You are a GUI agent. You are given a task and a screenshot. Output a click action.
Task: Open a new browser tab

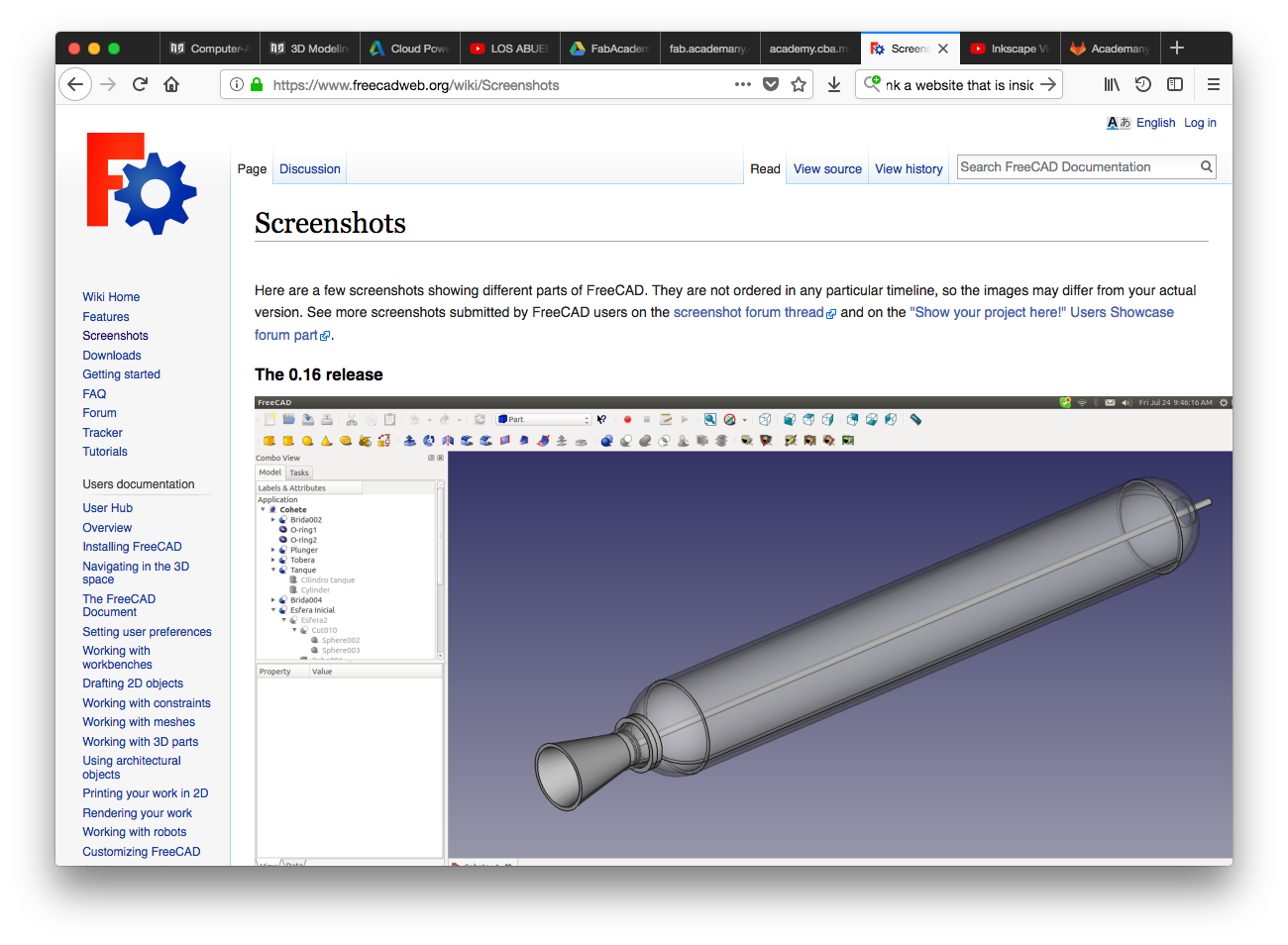coord(1177,48)
